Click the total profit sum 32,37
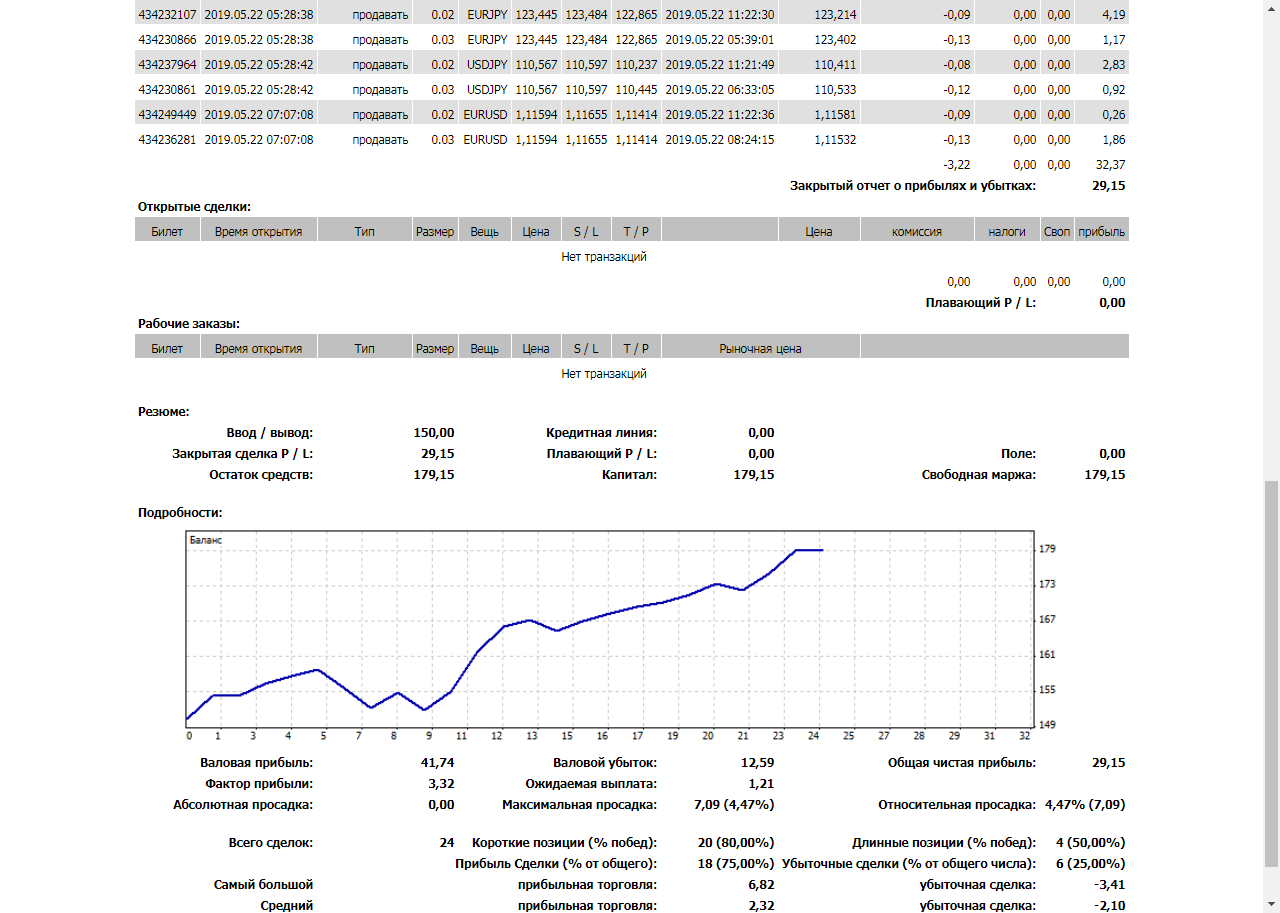 click(1110, 165)
